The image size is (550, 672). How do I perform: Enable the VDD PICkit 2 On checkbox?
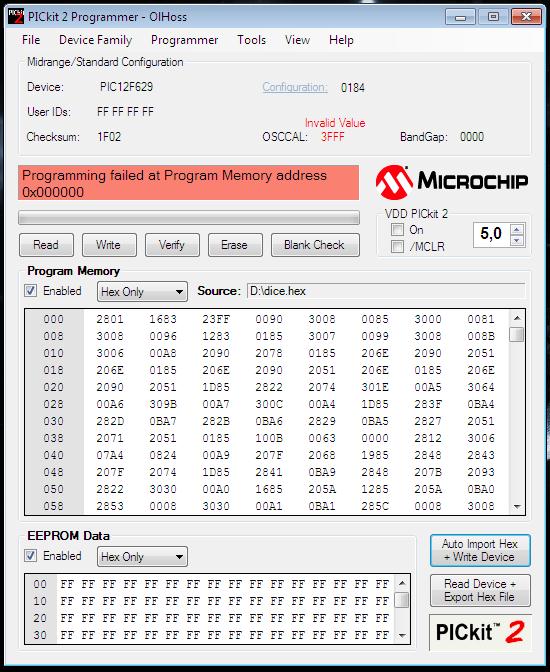397,230
